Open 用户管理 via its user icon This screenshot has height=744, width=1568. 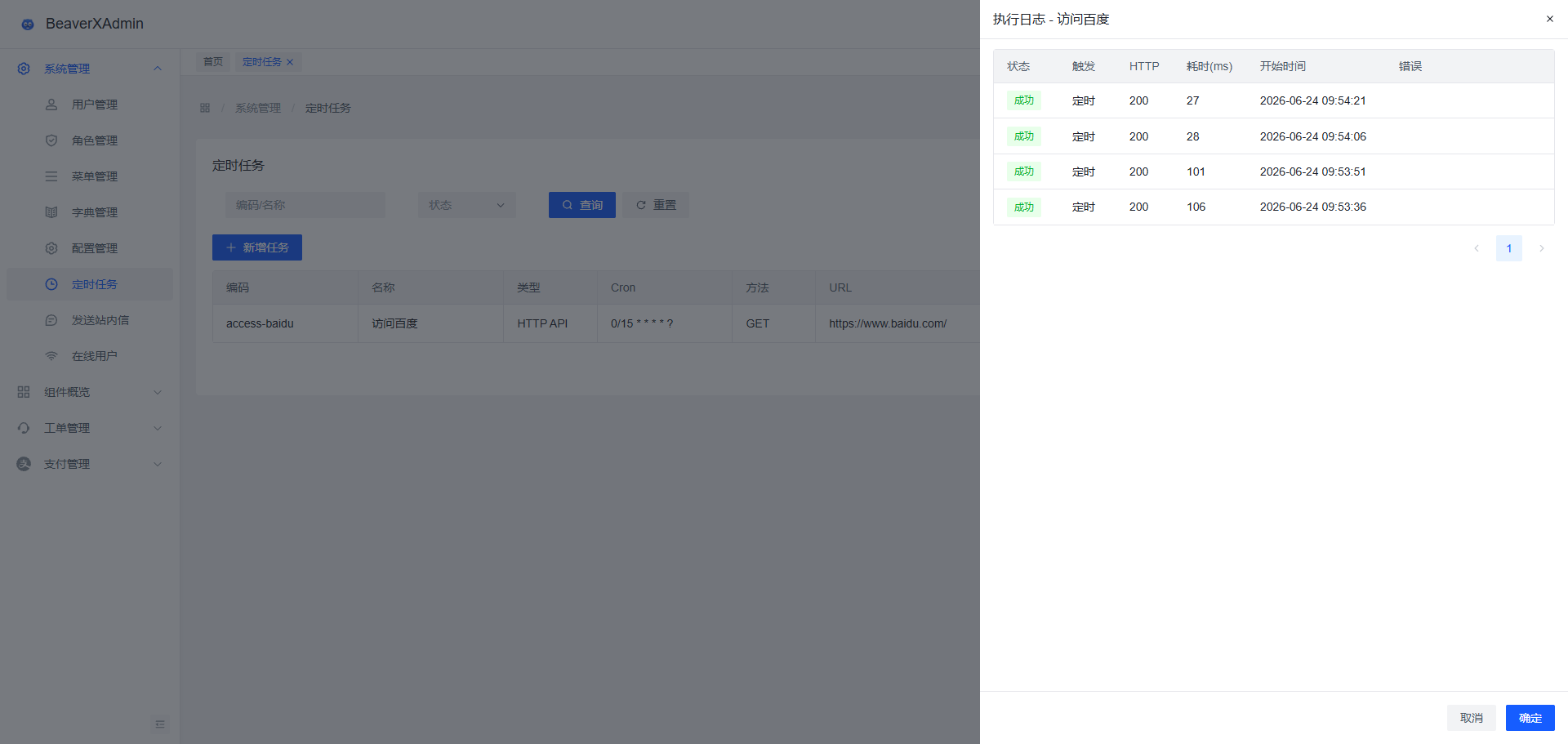tap(51, 105)
